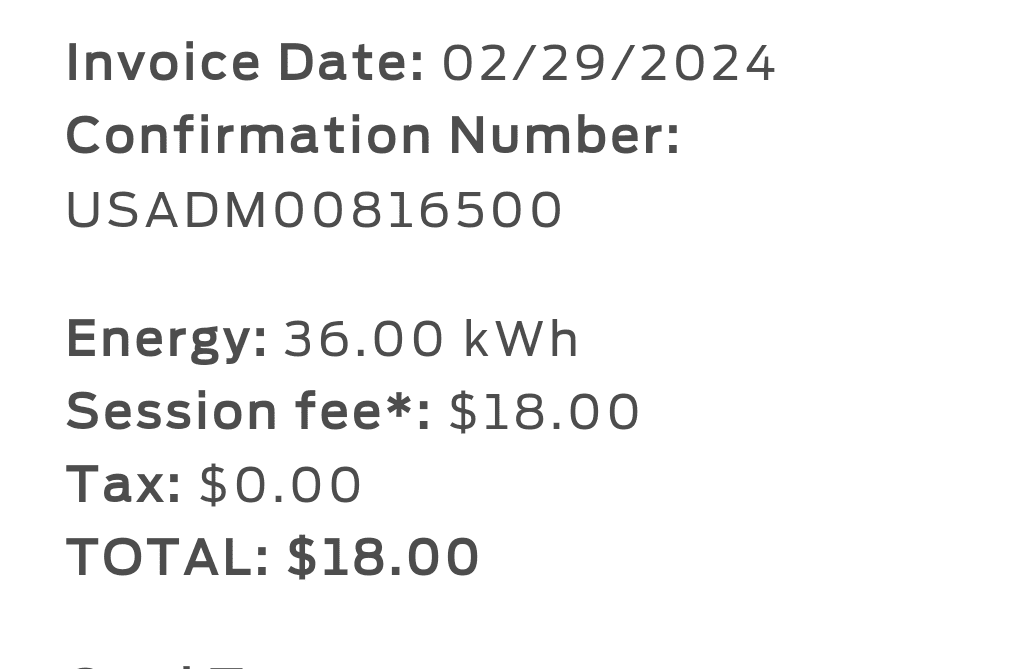1026x669 pixels.
Task: Click the confirmation code USADM00816500
Action: click(x=315, y=211)
